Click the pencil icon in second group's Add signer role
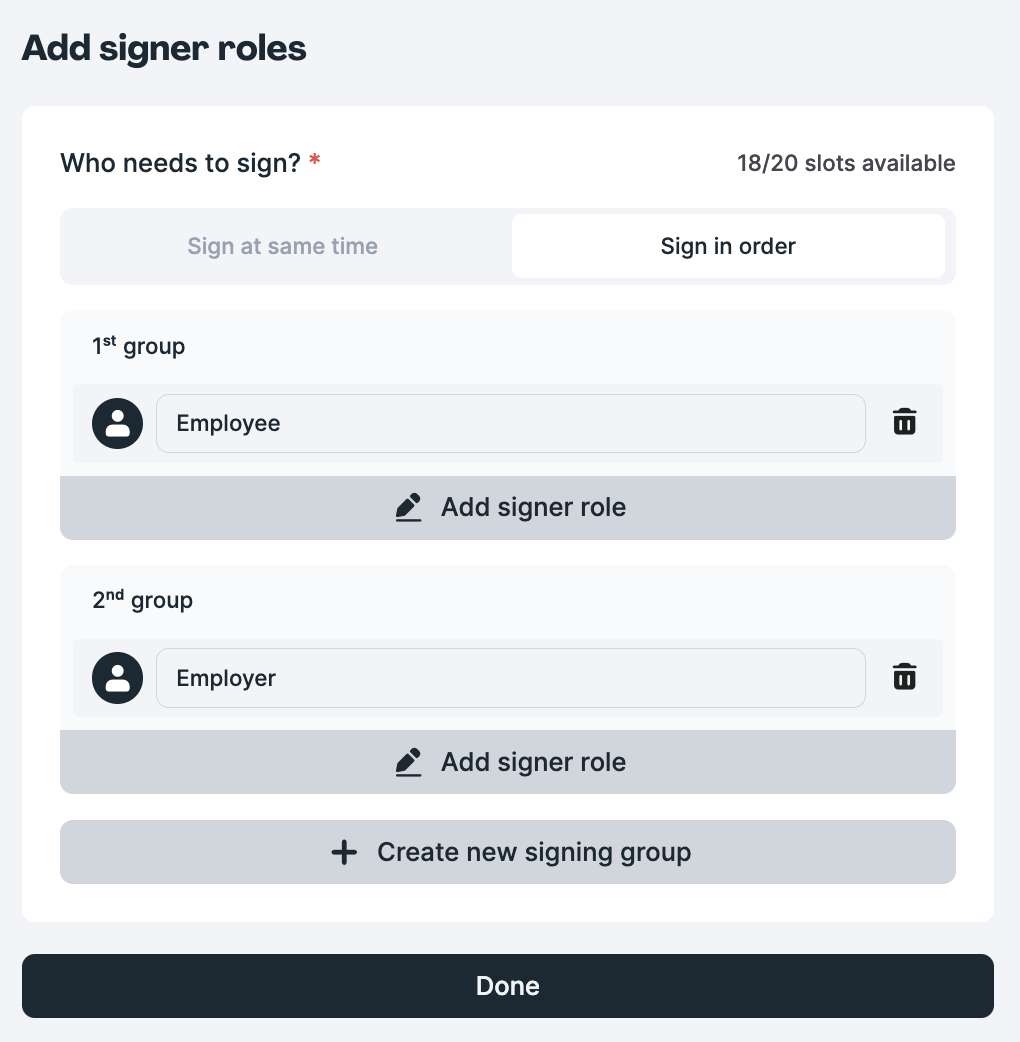 tap(408, 762)
